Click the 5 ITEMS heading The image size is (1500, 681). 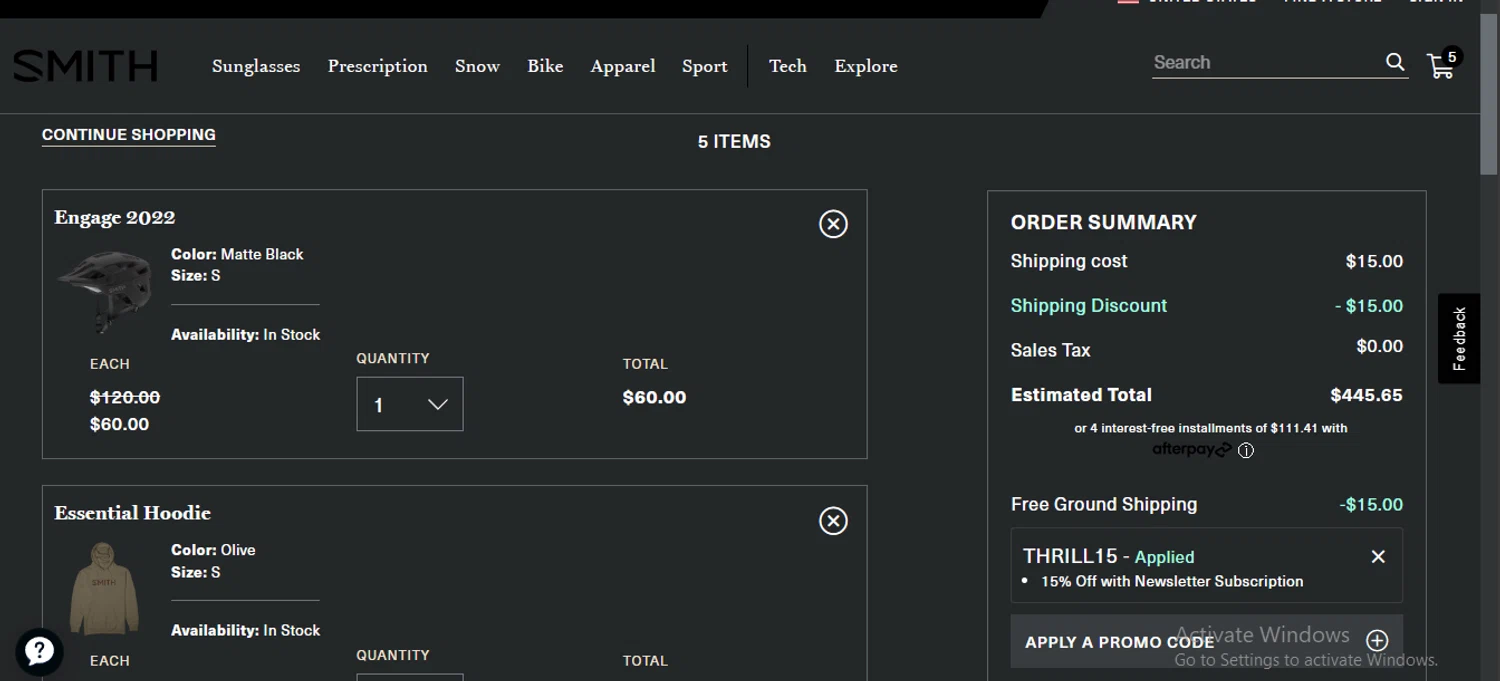click(x=734, y=142)
